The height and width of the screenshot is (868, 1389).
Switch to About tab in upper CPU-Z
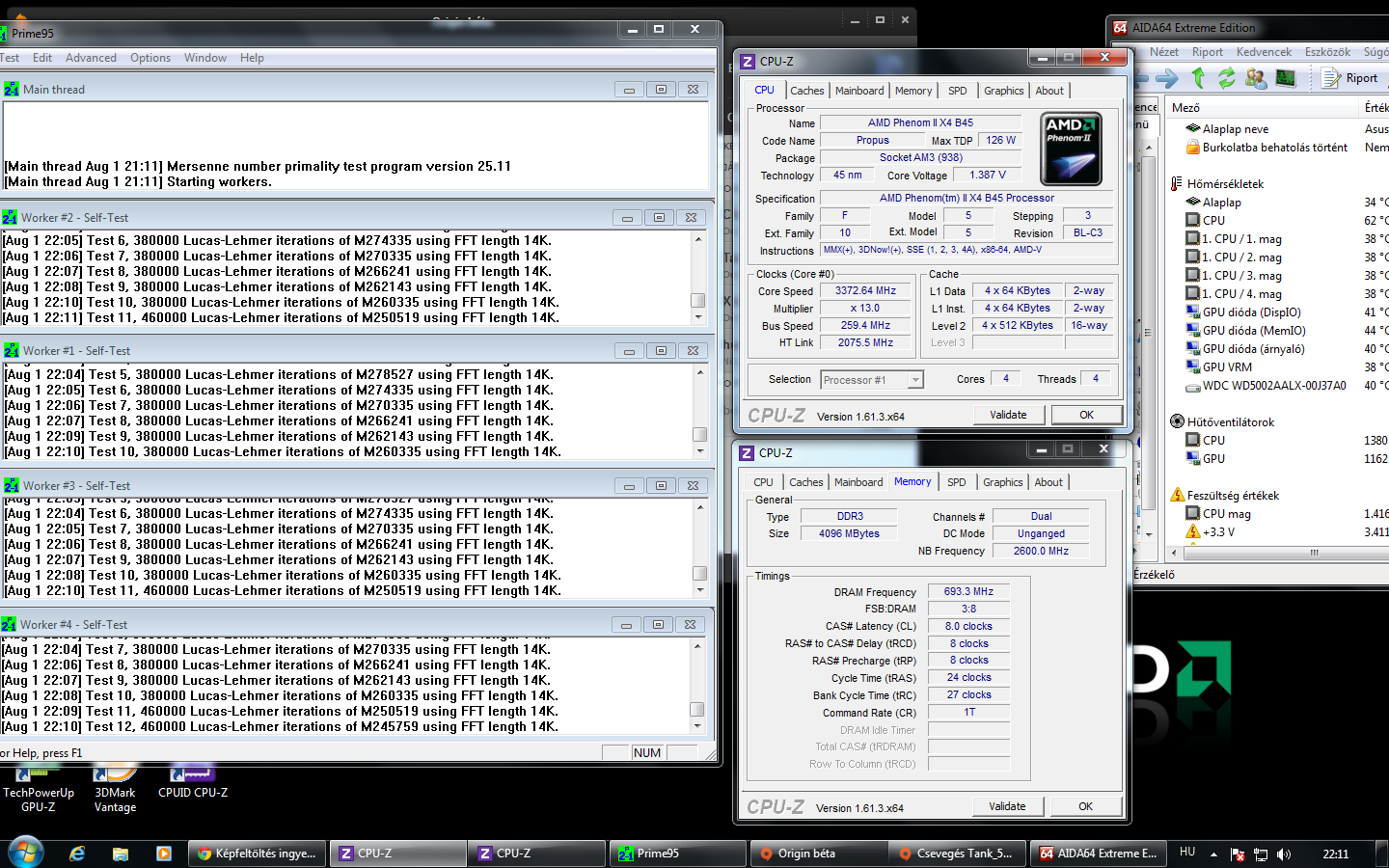pos(1049,91)
